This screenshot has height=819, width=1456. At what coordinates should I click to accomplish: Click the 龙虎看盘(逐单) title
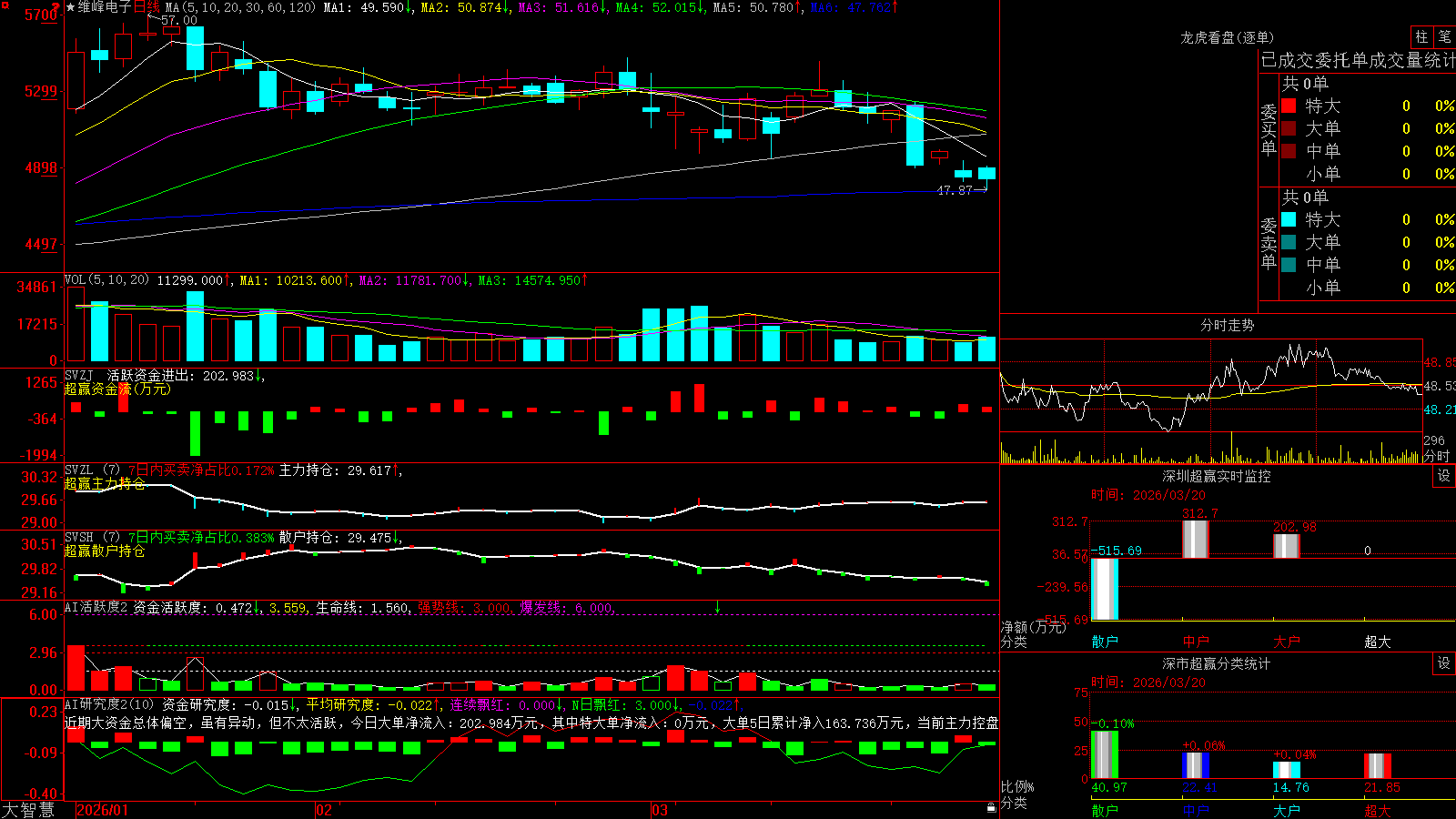(1227, 37)
